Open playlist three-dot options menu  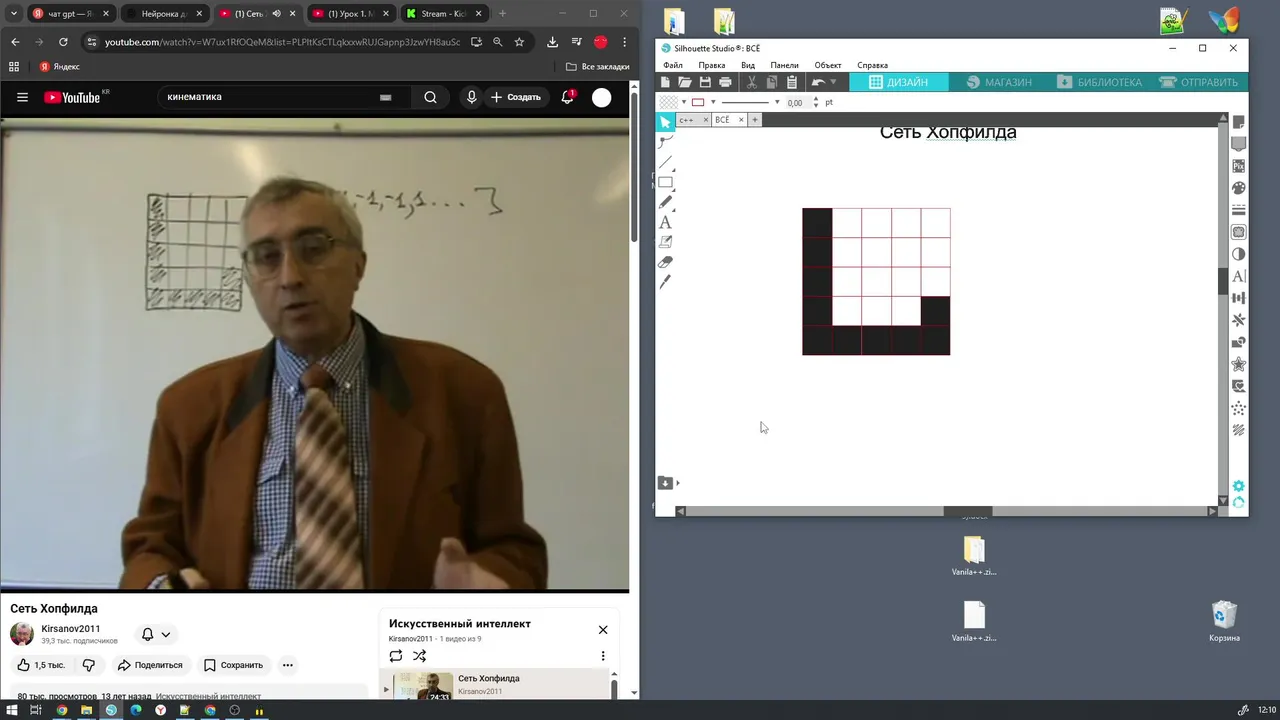(603, 656)
